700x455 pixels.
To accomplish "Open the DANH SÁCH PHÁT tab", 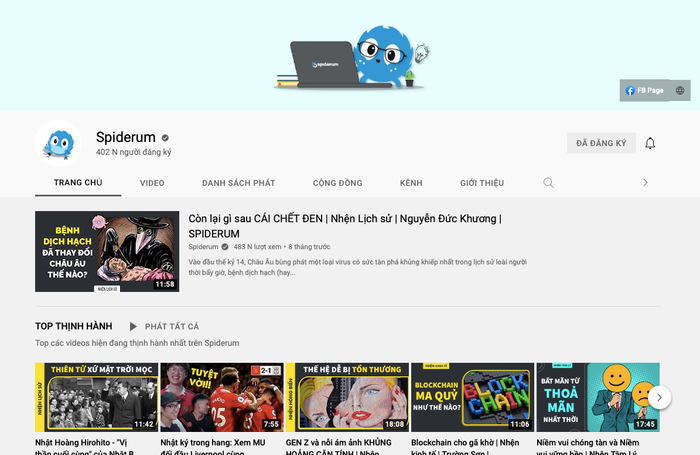I will click(238, 183).
